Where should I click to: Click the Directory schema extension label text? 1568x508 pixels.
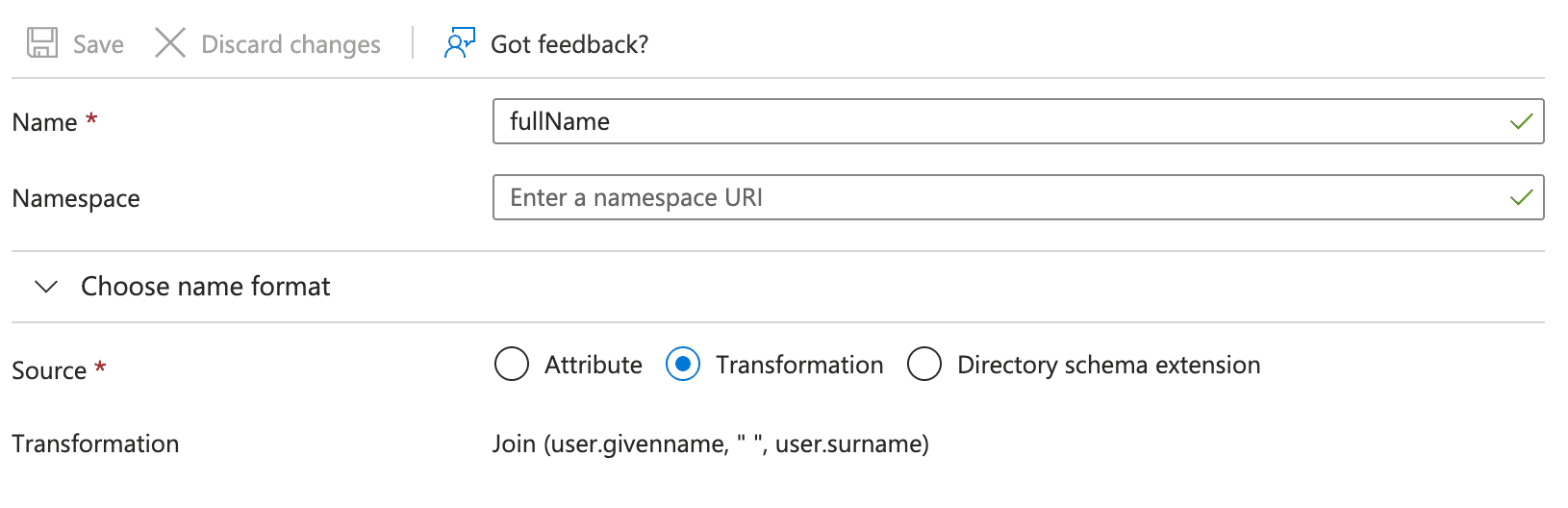[1108, 365]
